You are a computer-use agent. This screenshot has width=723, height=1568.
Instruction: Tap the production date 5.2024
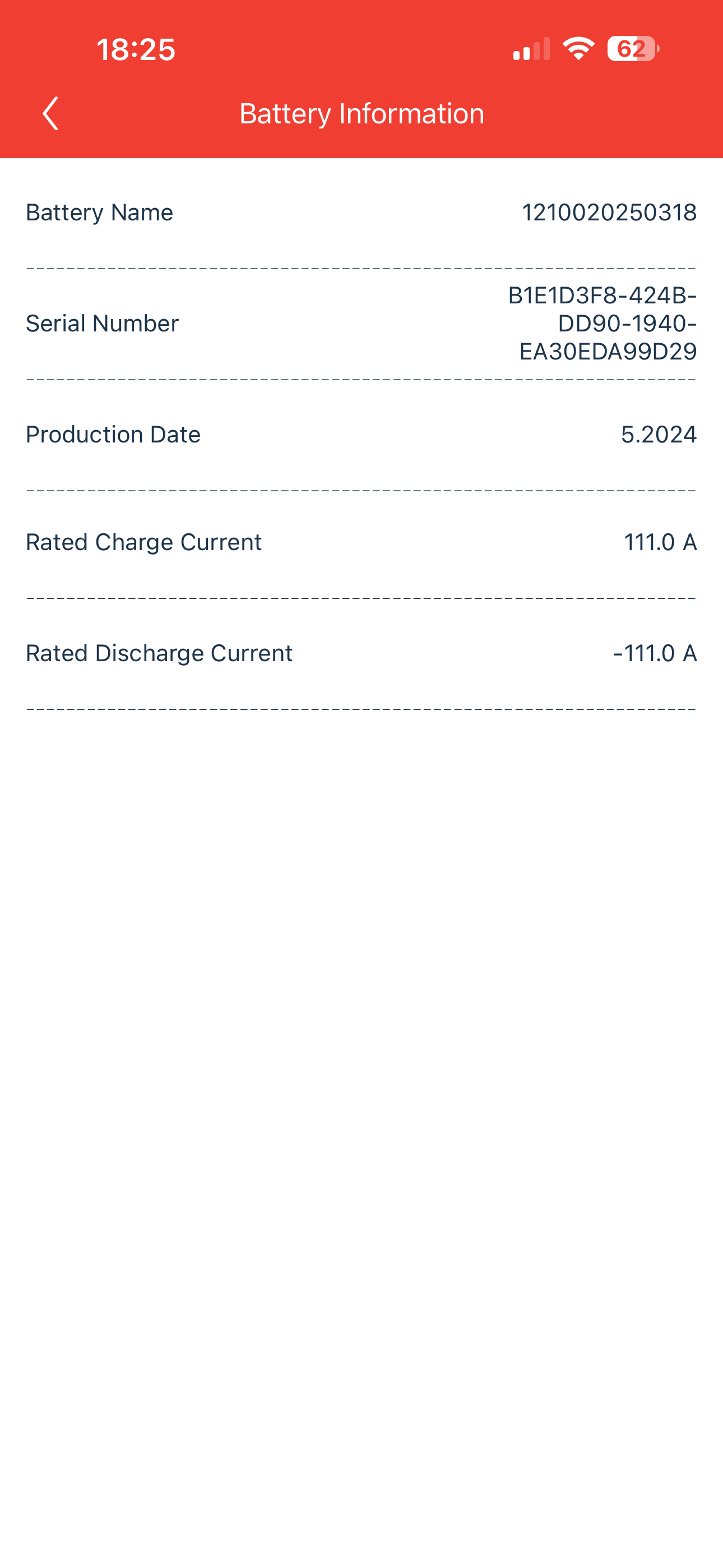click(659, 435)
